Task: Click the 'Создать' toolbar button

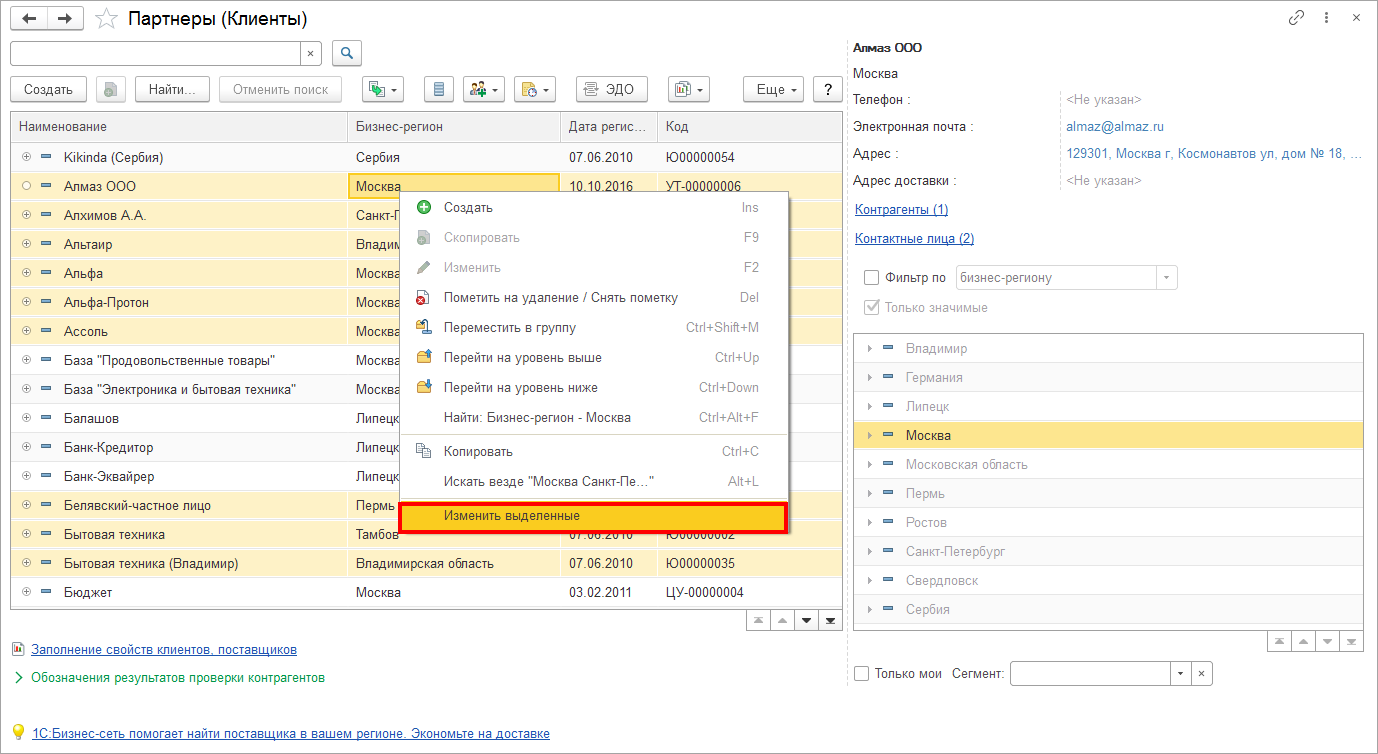Action: (48, 90)
